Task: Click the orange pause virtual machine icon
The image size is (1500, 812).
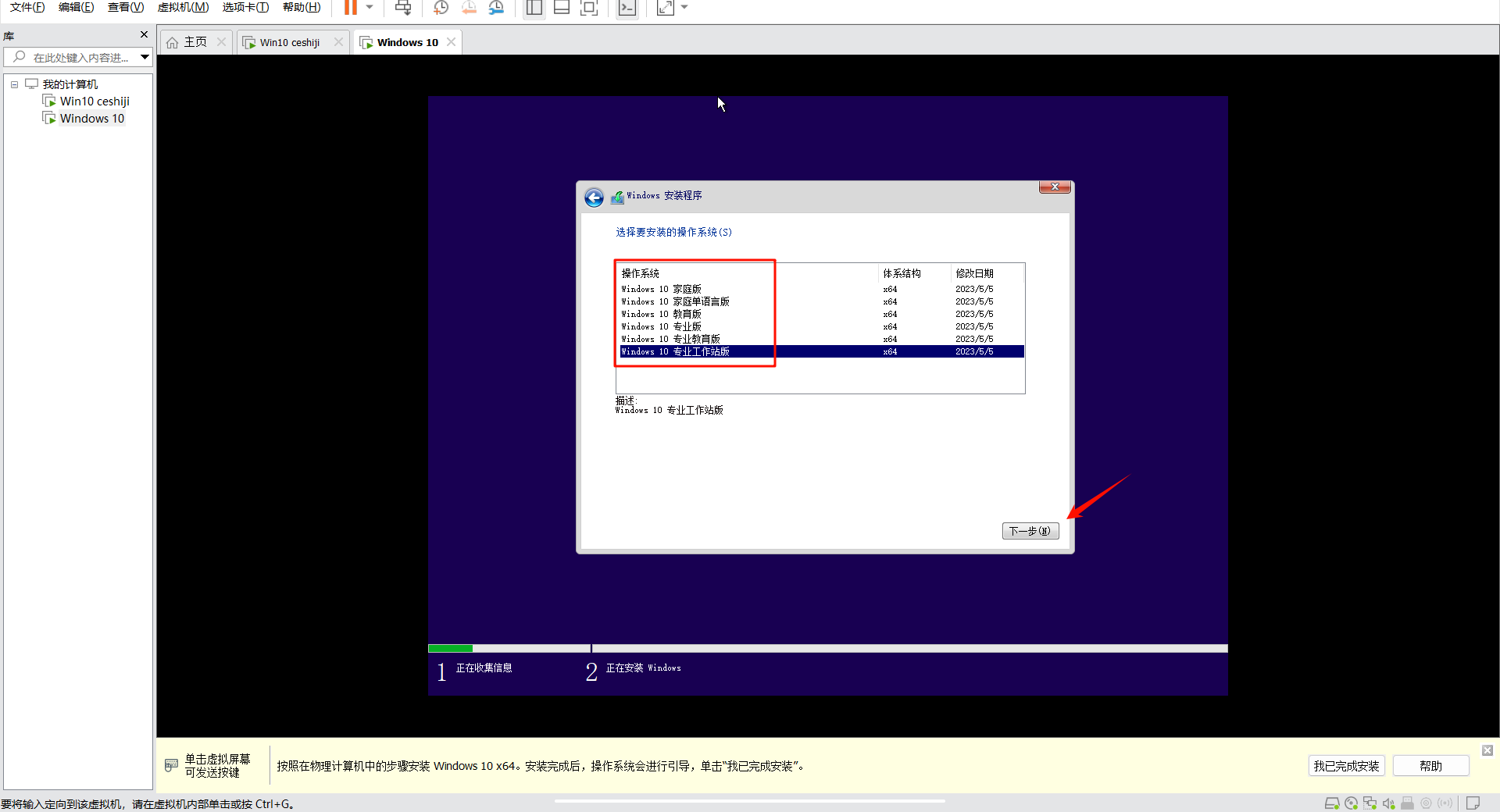Action: pos(351,8)
